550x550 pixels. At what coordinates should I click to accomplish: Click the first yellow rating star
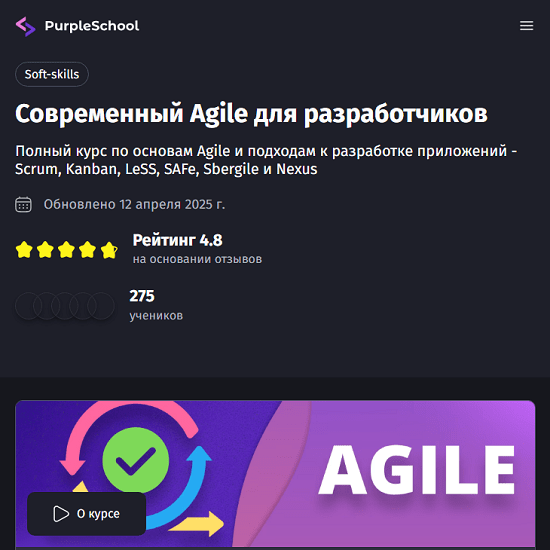coord(24,250)
